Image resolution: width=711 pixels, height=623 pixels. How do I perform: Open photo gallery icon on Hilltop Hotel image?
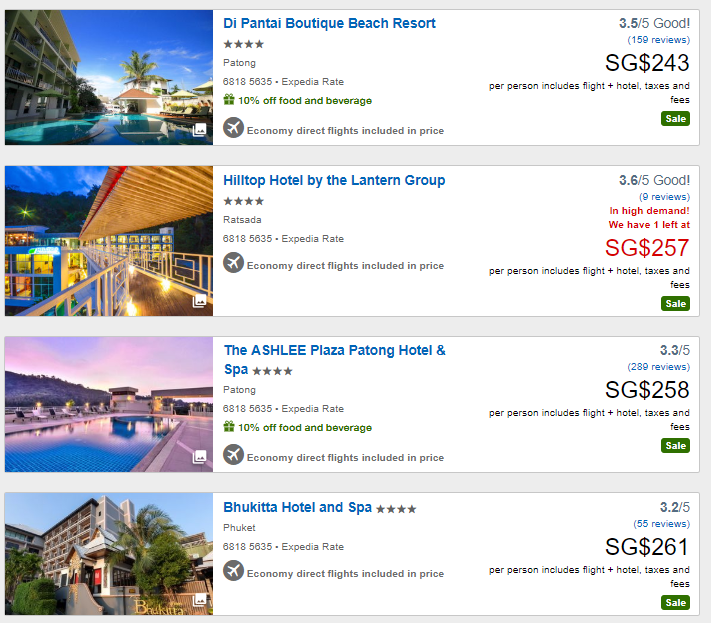point(199,300)
